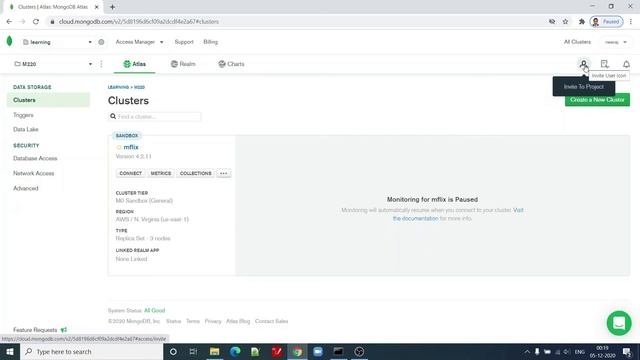
Task: Click the CONNECT button
Action: tap(131, 173)
